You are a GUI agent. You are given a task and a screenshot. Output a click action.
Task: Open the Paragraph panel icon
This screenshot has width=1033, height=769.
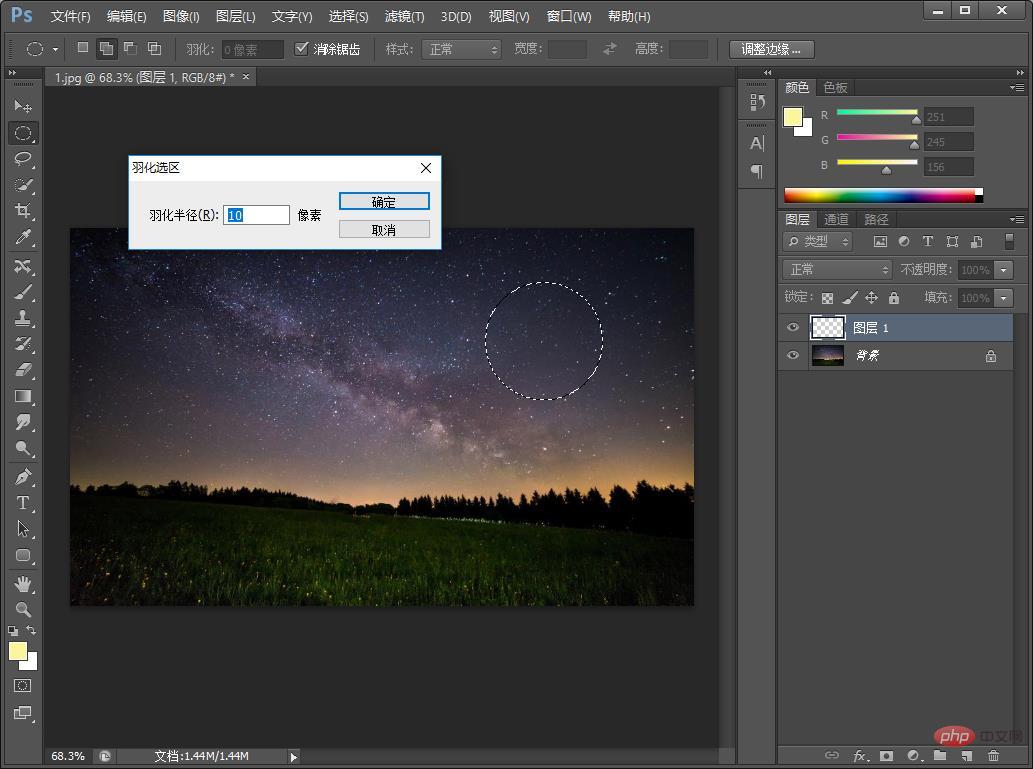click(x=757, y=171)
